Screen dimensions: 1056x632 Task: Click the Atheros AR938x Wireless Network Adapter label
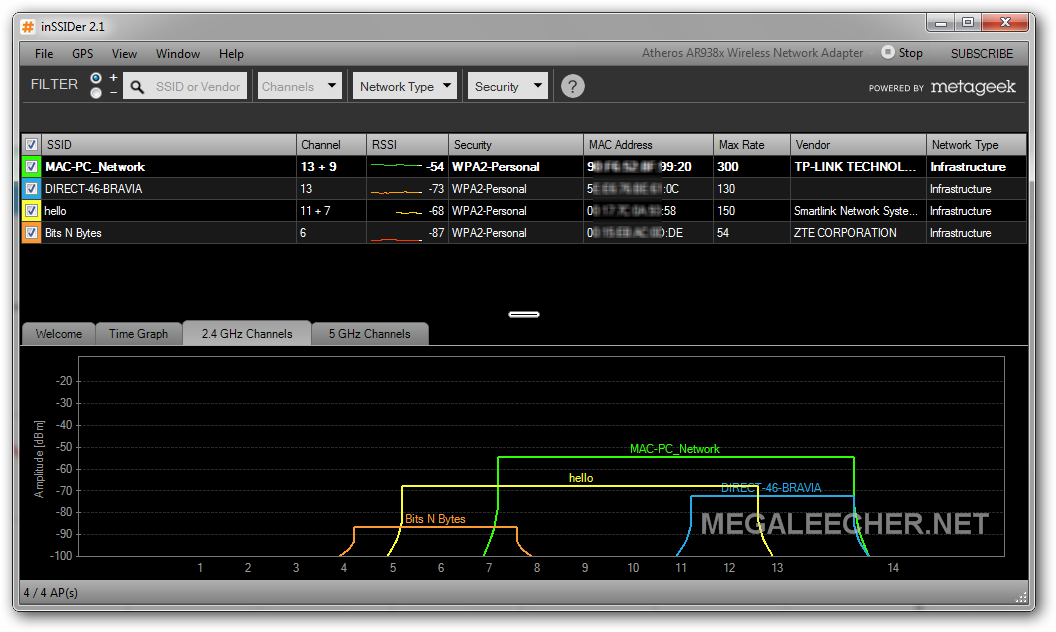pyautogui.click(x=752, y=53)
